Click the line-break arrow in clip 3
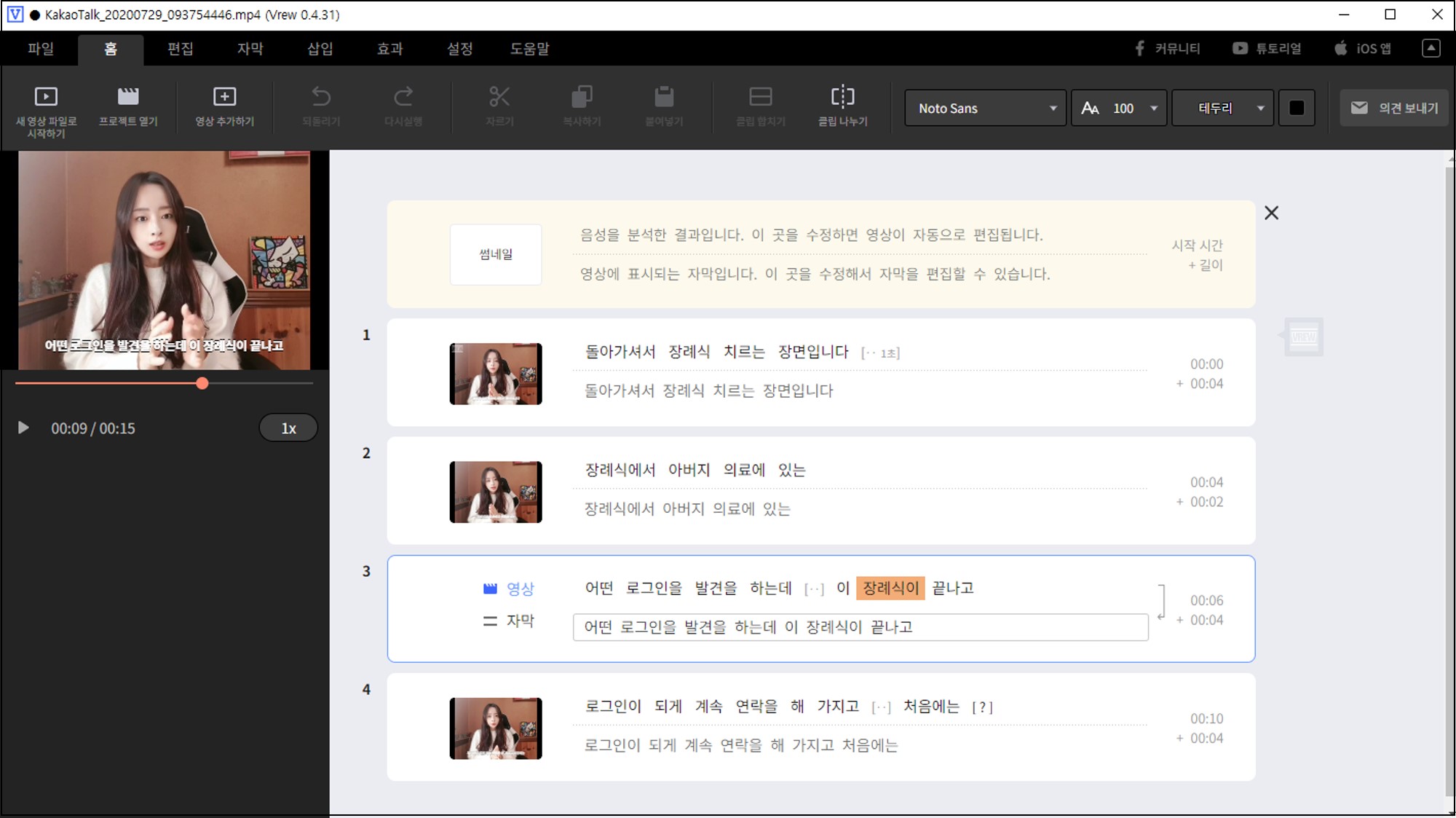This screenshot has height=818, width=1456. click(x=1162, y=602)
